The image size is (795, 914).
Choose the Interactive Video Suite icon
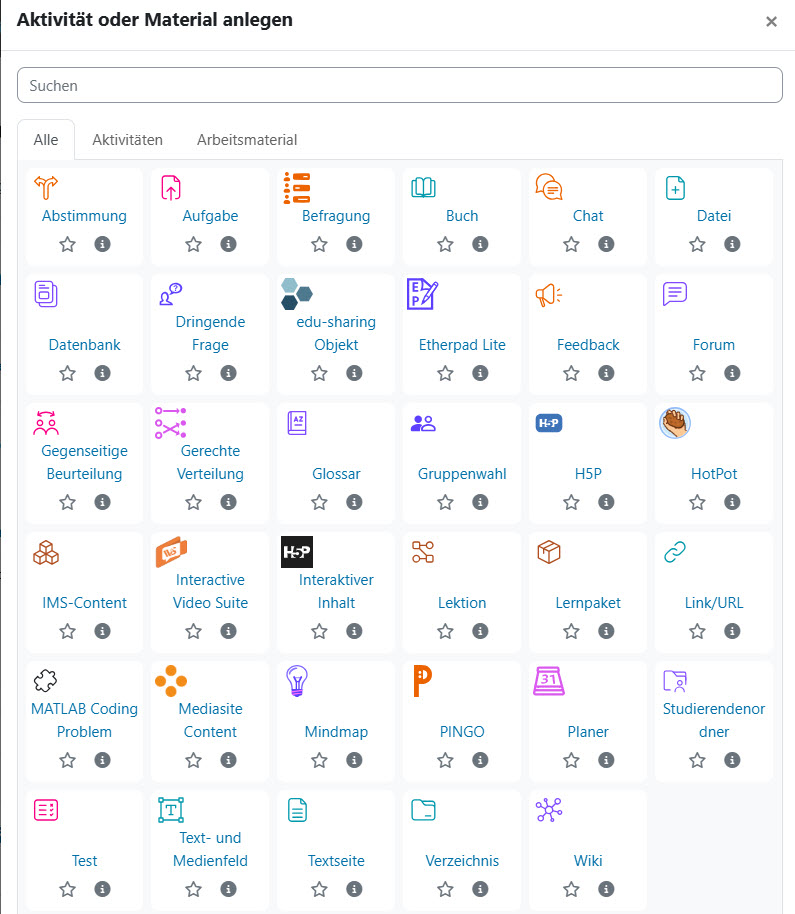click(x=171, y=552)
